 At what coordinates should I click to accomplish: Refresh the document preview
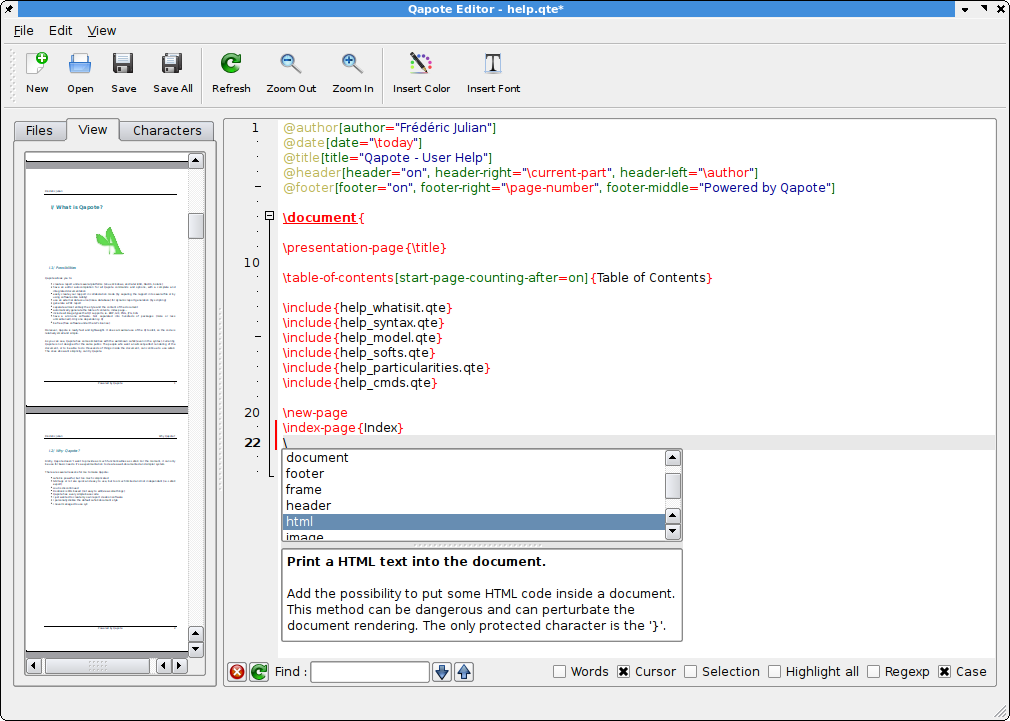click(231, 73)
